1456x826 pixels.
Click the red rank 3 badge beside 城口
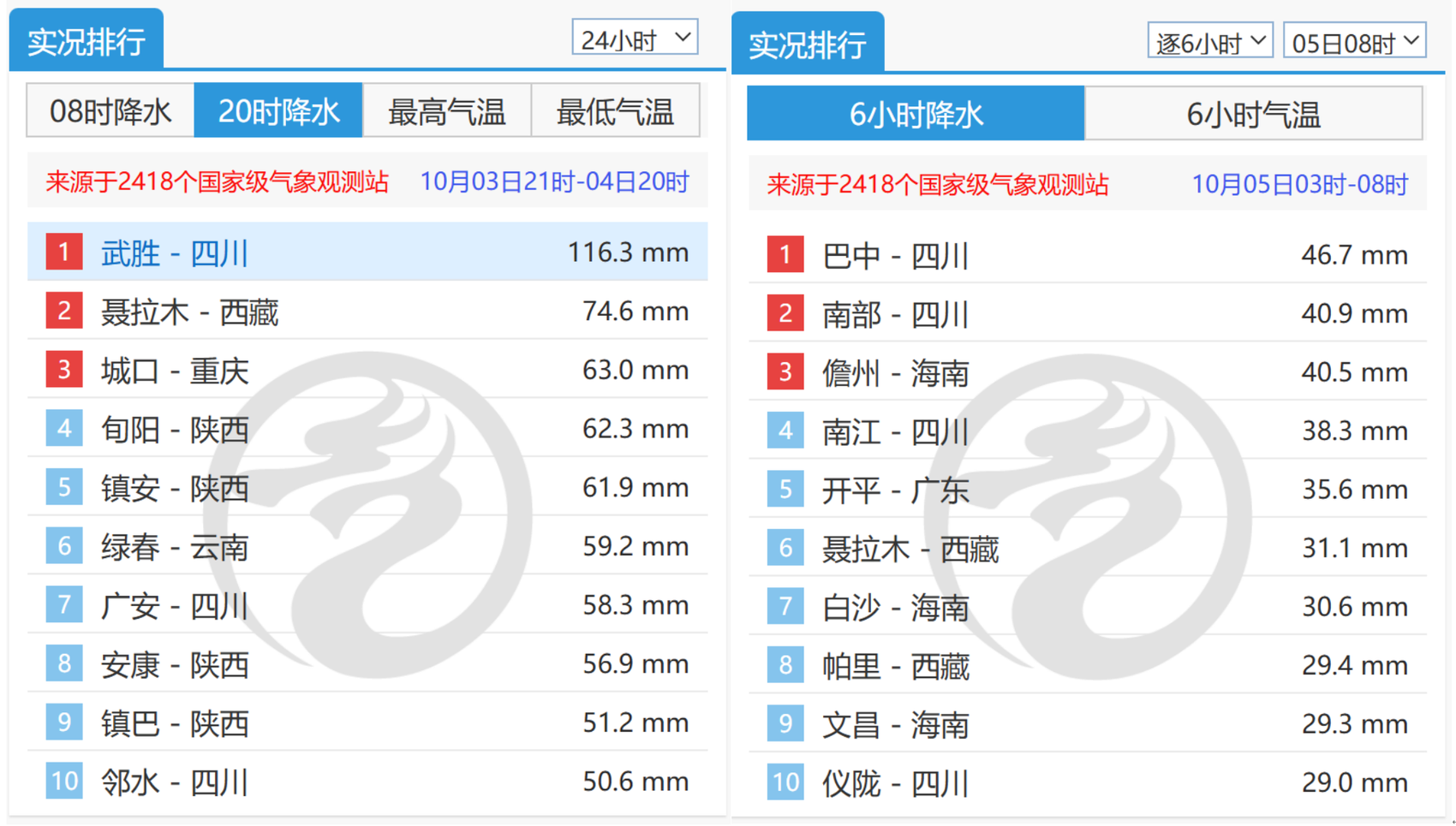[64, 370]
